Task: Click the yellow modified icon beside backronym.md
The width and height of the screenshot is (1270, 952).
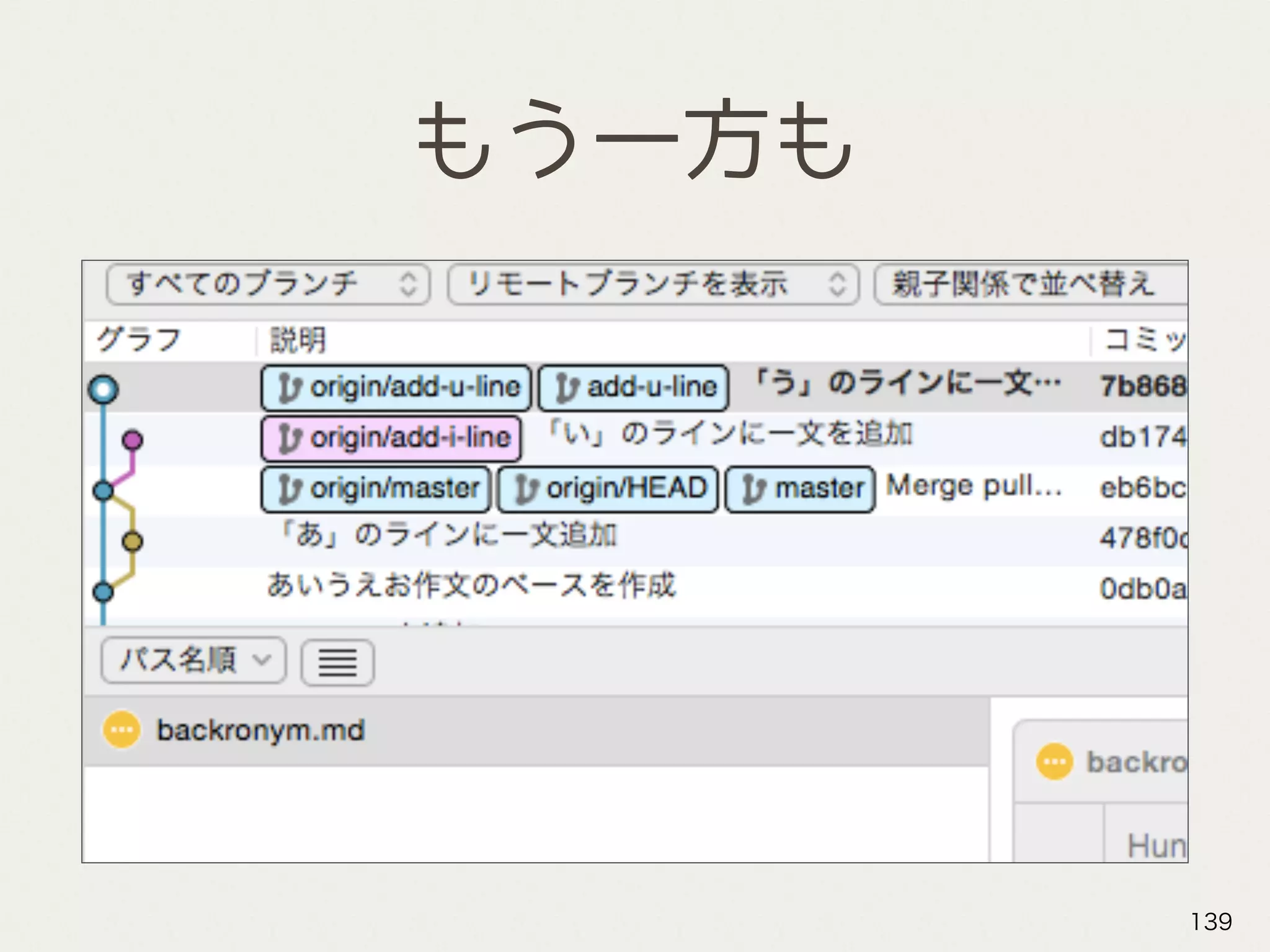Action: point(121,729)
